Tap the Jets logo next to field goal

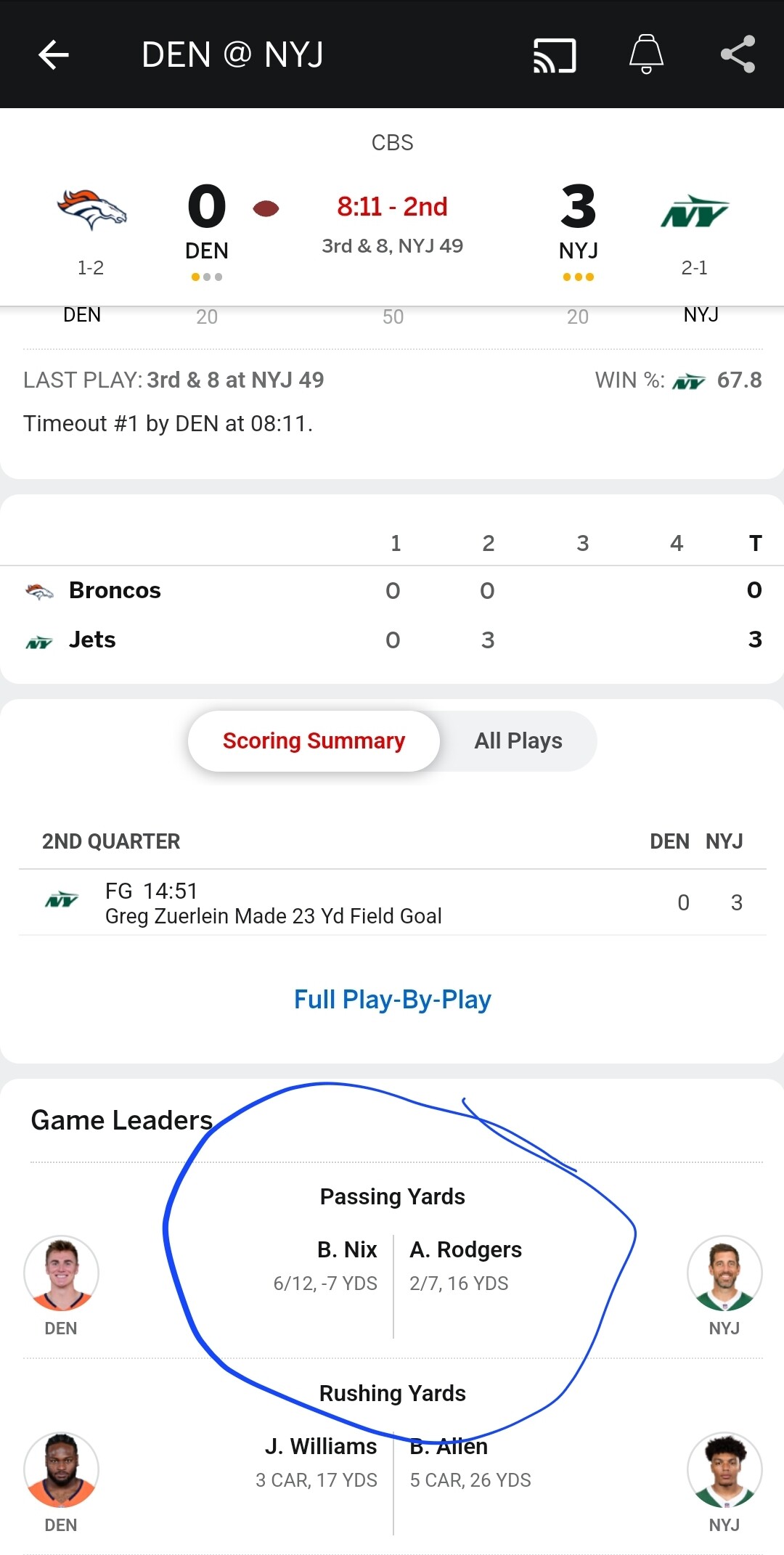pos(62,901)
